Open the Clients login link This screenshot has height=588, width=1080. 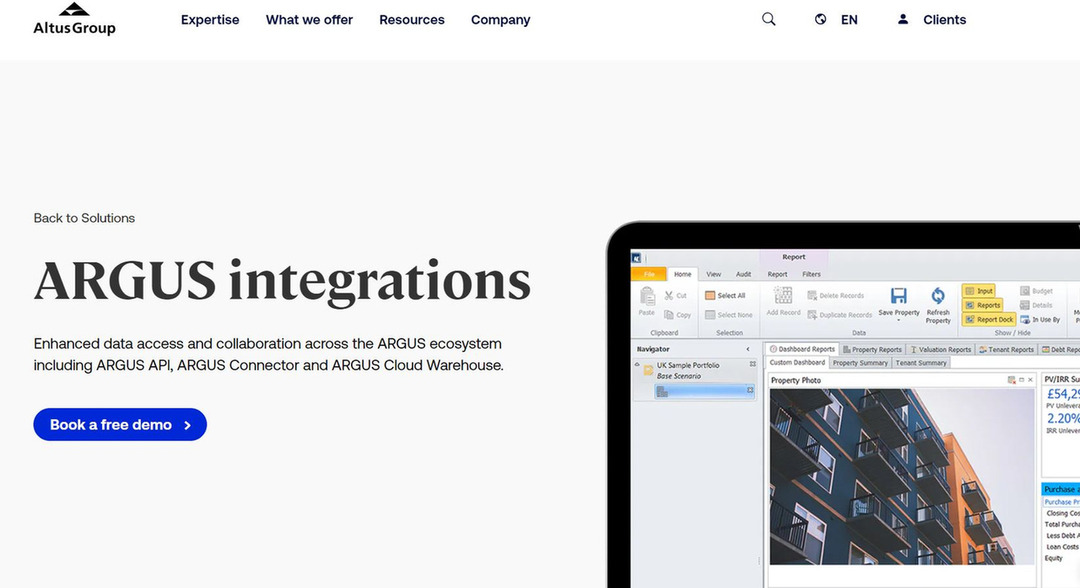944,20
